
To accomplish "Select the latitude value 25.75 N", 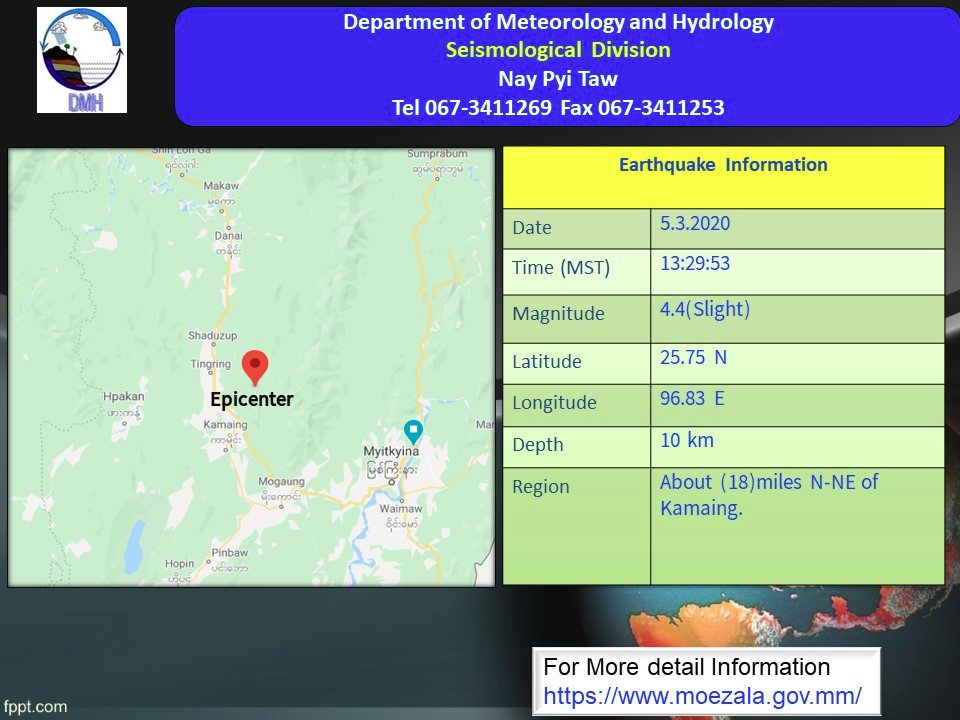I will [693, 357].
